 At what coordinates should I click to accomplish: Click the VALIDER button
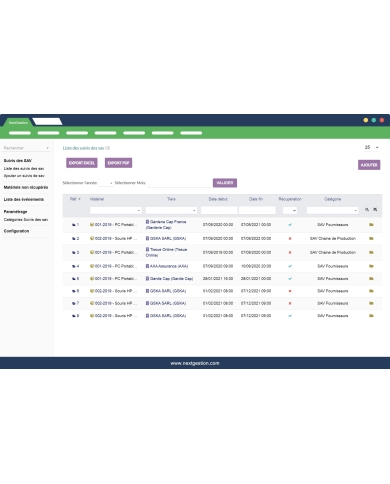pos(225,183)
